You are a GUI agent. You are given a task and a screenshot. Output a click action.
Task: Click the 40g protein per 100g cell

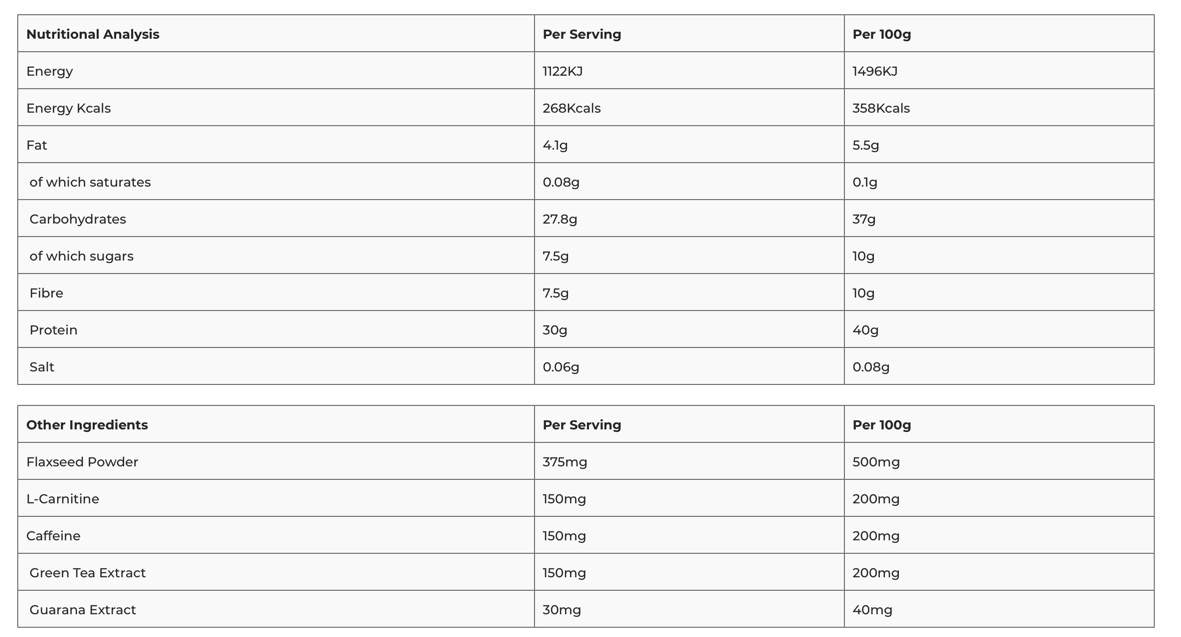coord(866,330)
